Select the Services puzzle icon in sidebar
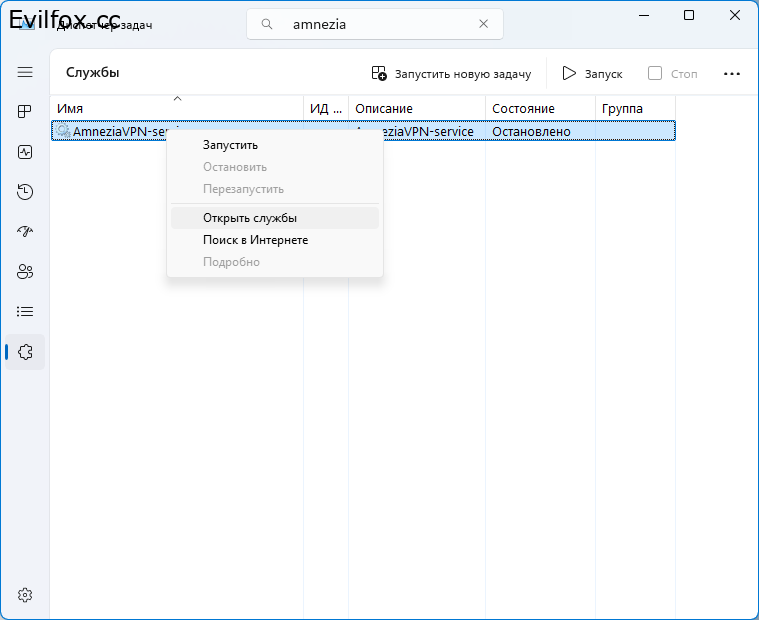 25,352
